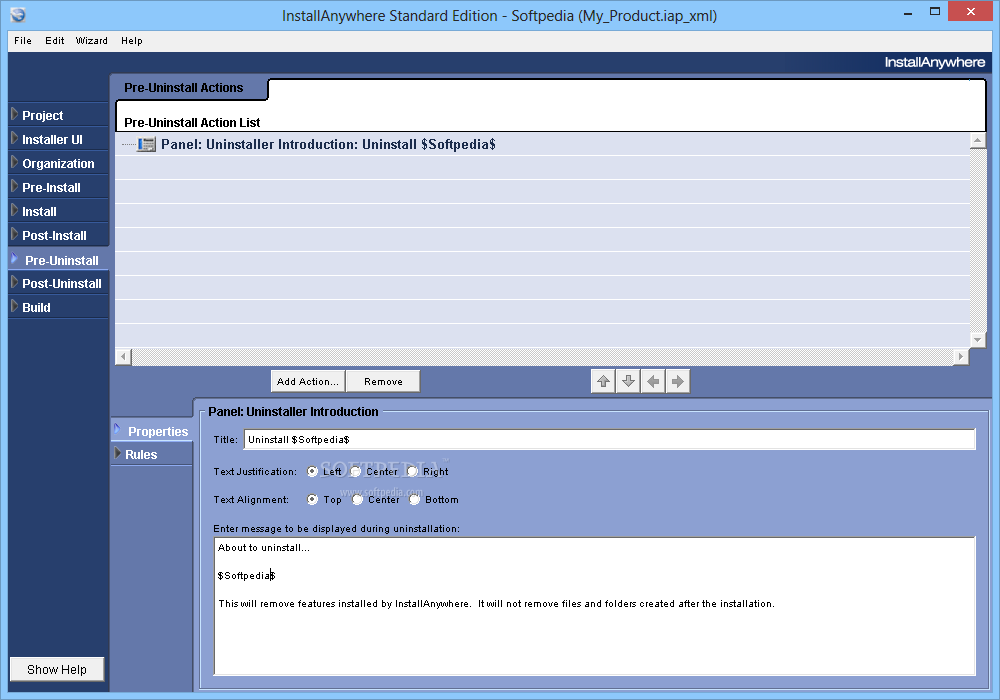Viewport: 1000px width, 700px height.
Task: Click the uninstallation message text area
Action: tap(595, 606)
